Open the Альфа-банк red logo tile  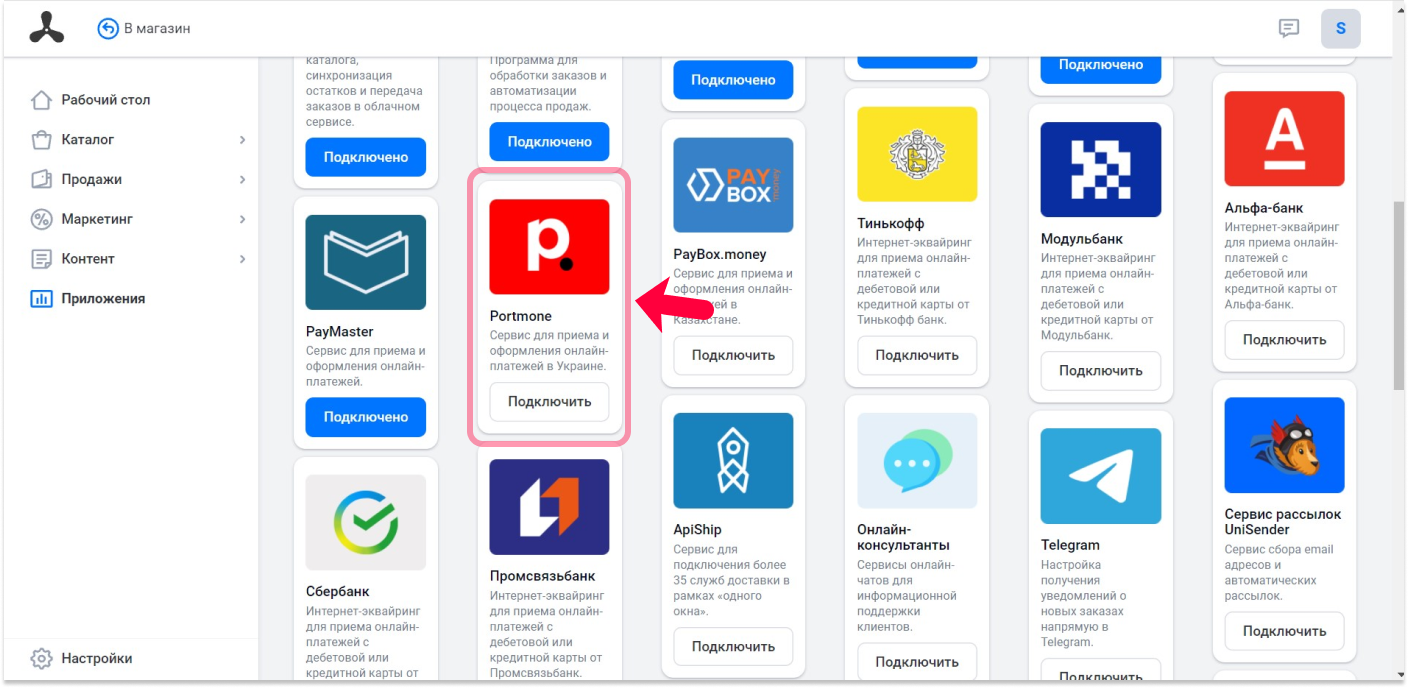tap(1285, 139)
